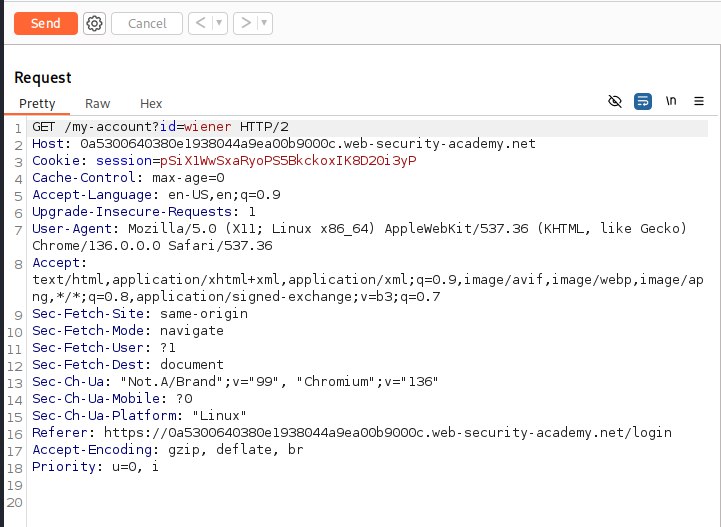Click the Host header line
This screenshot has height=527, width=721.
(x=284, y=144)
